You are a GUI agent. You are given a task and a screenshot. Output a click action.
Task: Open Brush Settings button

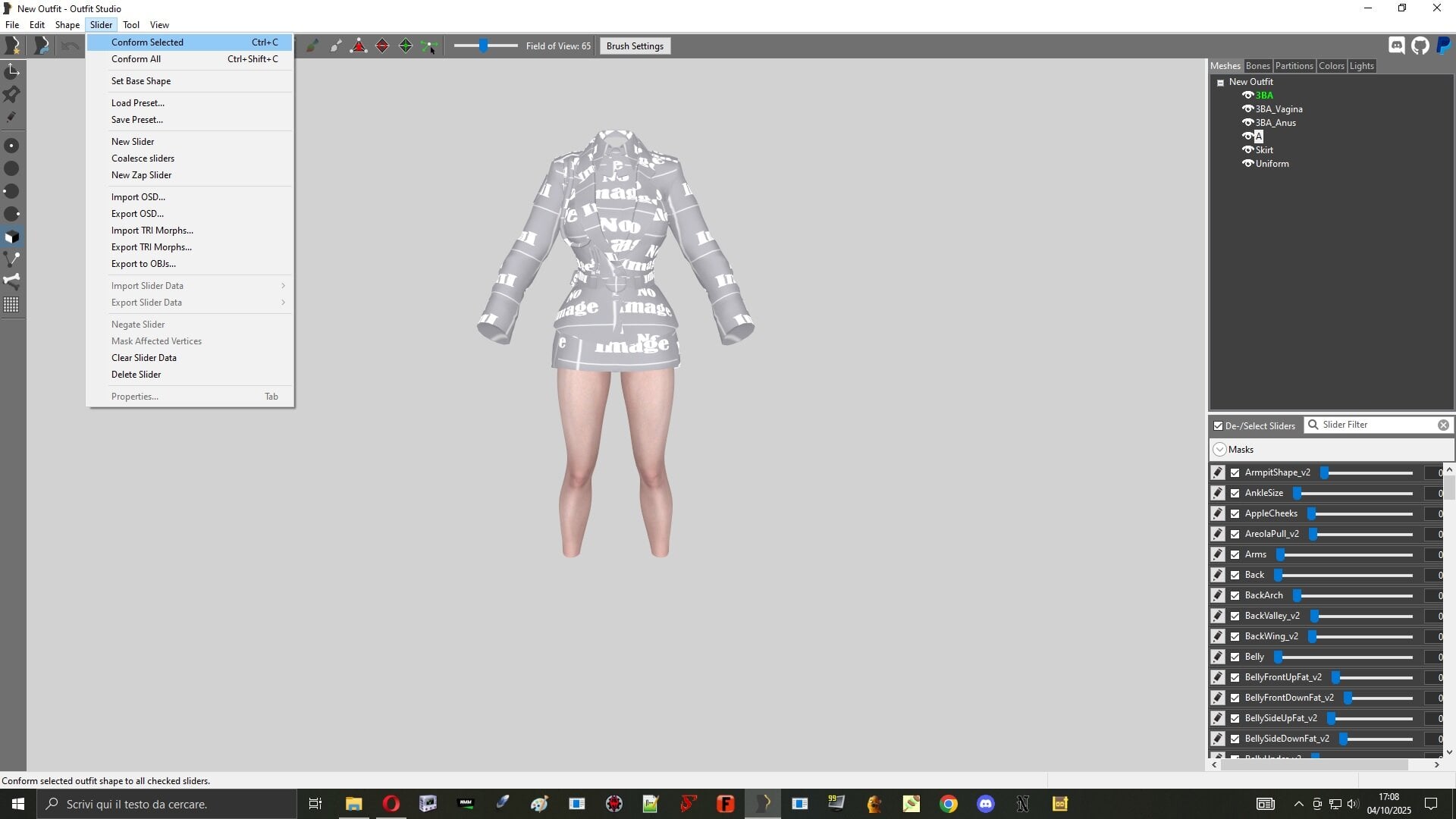click(x=635, y=46)
